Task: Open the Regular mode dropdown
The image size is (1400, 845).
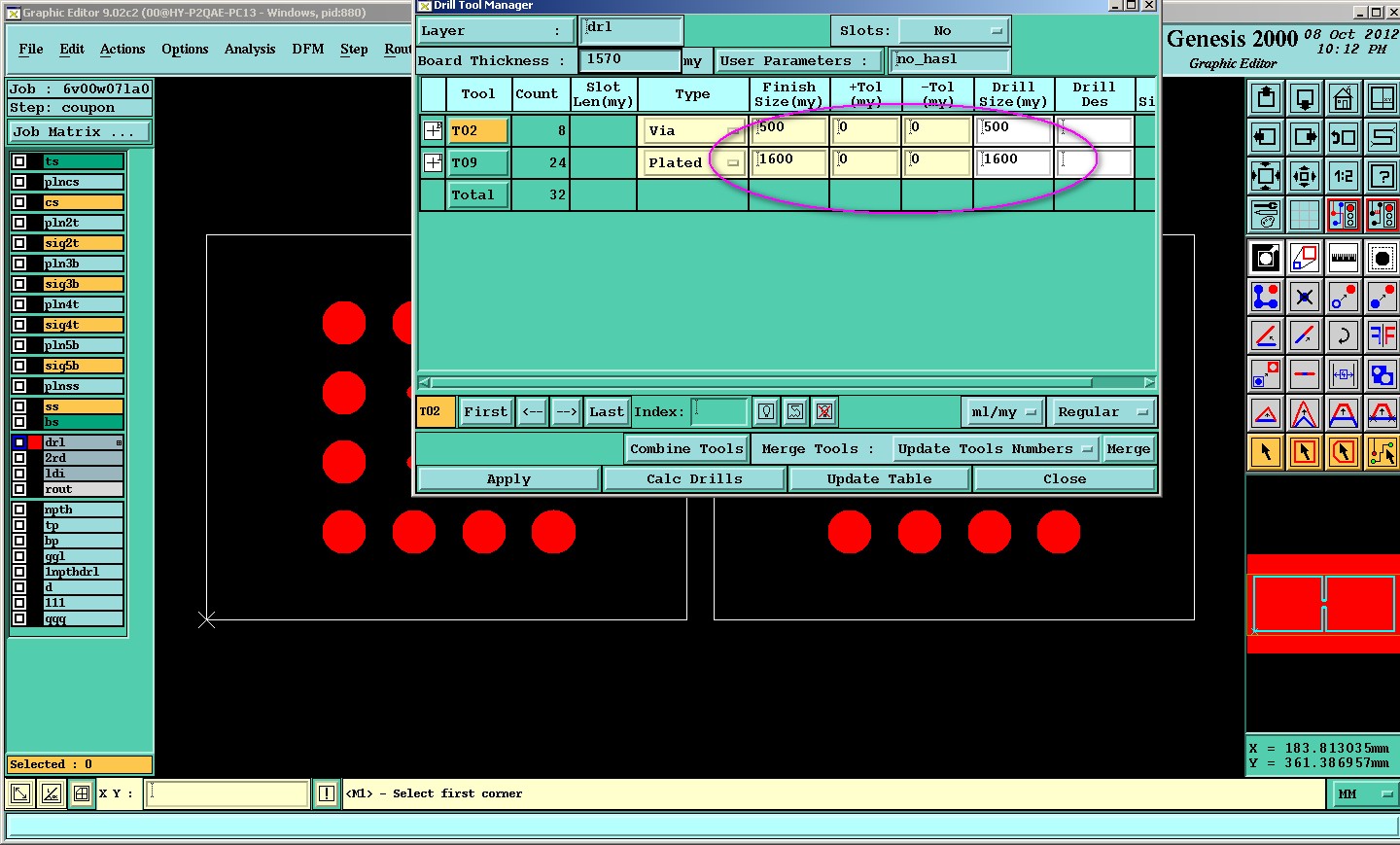Action: pyautogui.click(x=1102, y=412)
